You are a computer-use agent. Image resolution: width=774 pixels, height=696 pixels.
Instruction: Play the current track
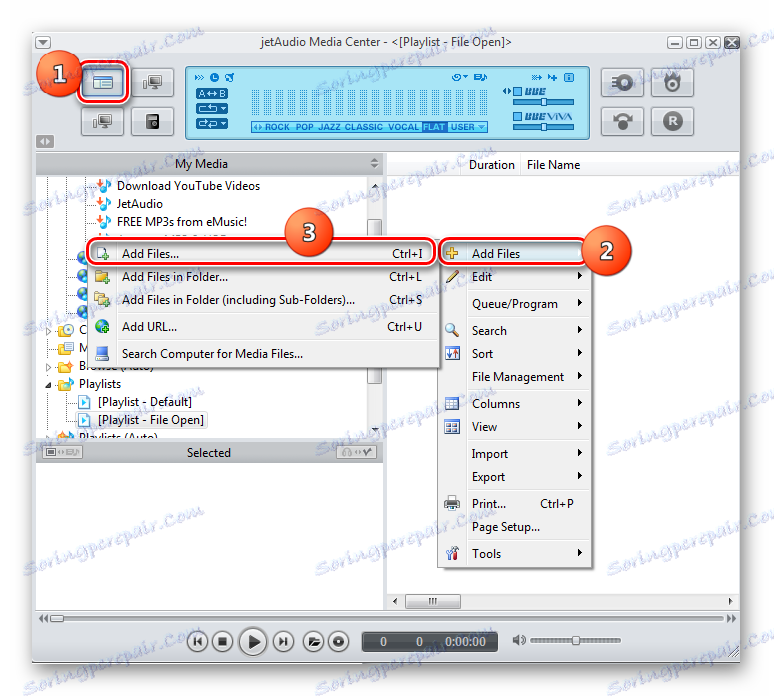(253, 642)
